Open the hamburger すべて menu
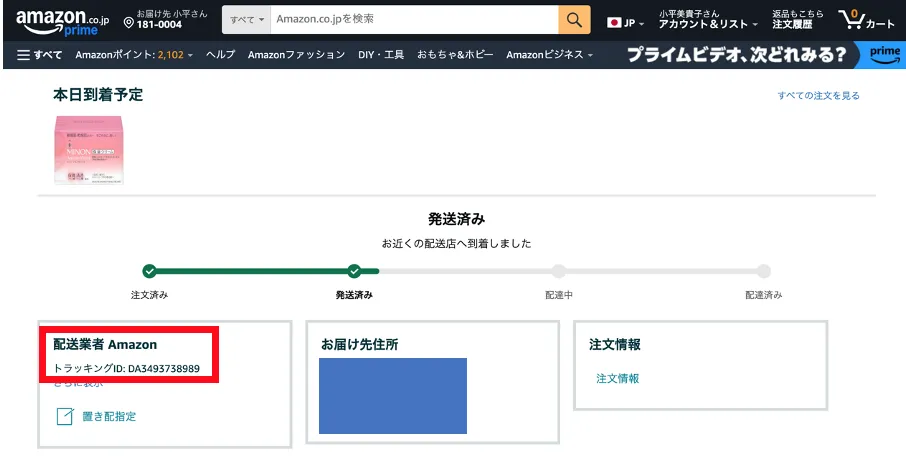The width and height of the screenshot is (906, 473). 39,55
